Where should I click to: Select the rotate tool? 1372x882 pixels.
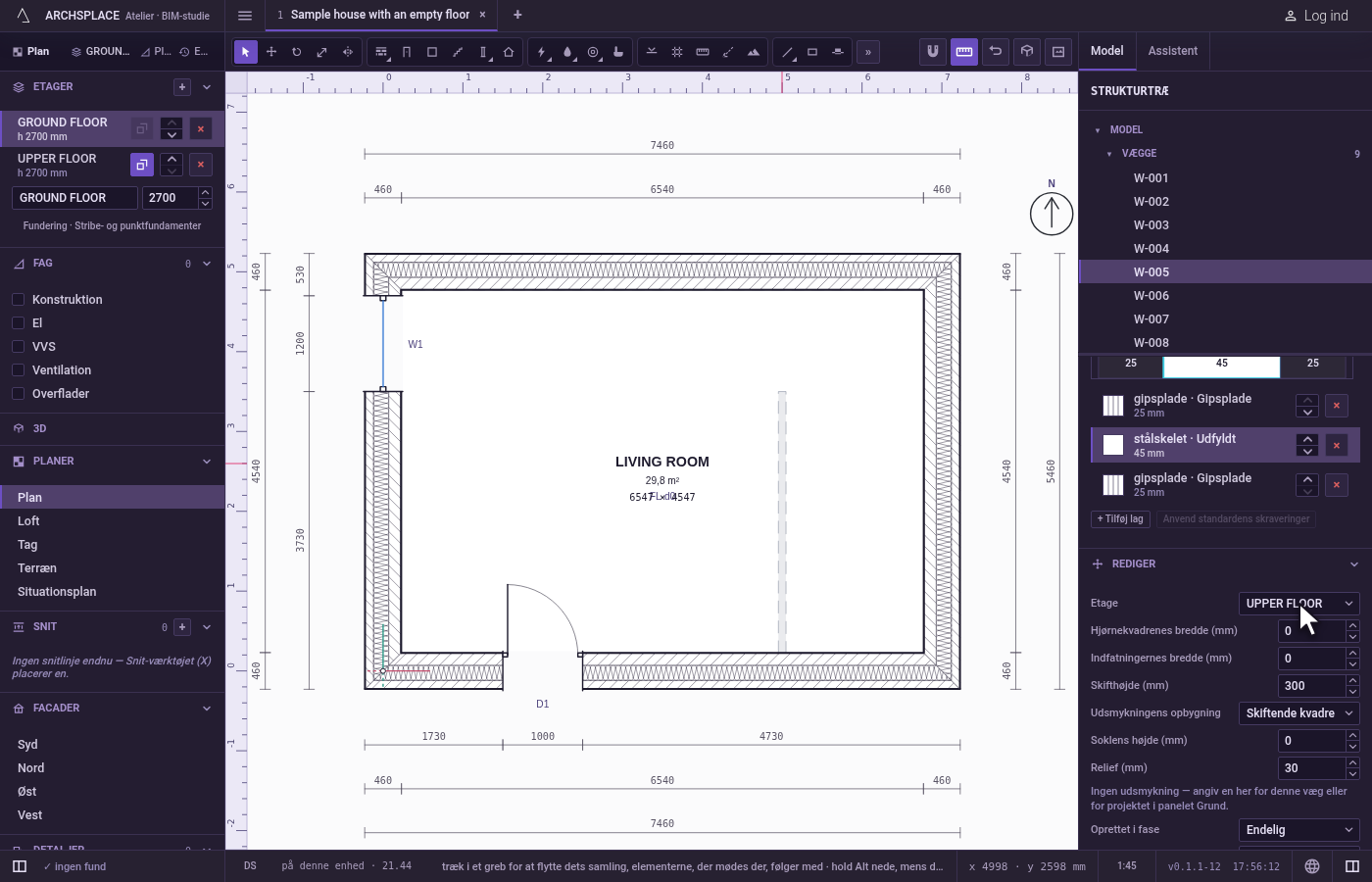pyautogui.click(x=297, y=52)
